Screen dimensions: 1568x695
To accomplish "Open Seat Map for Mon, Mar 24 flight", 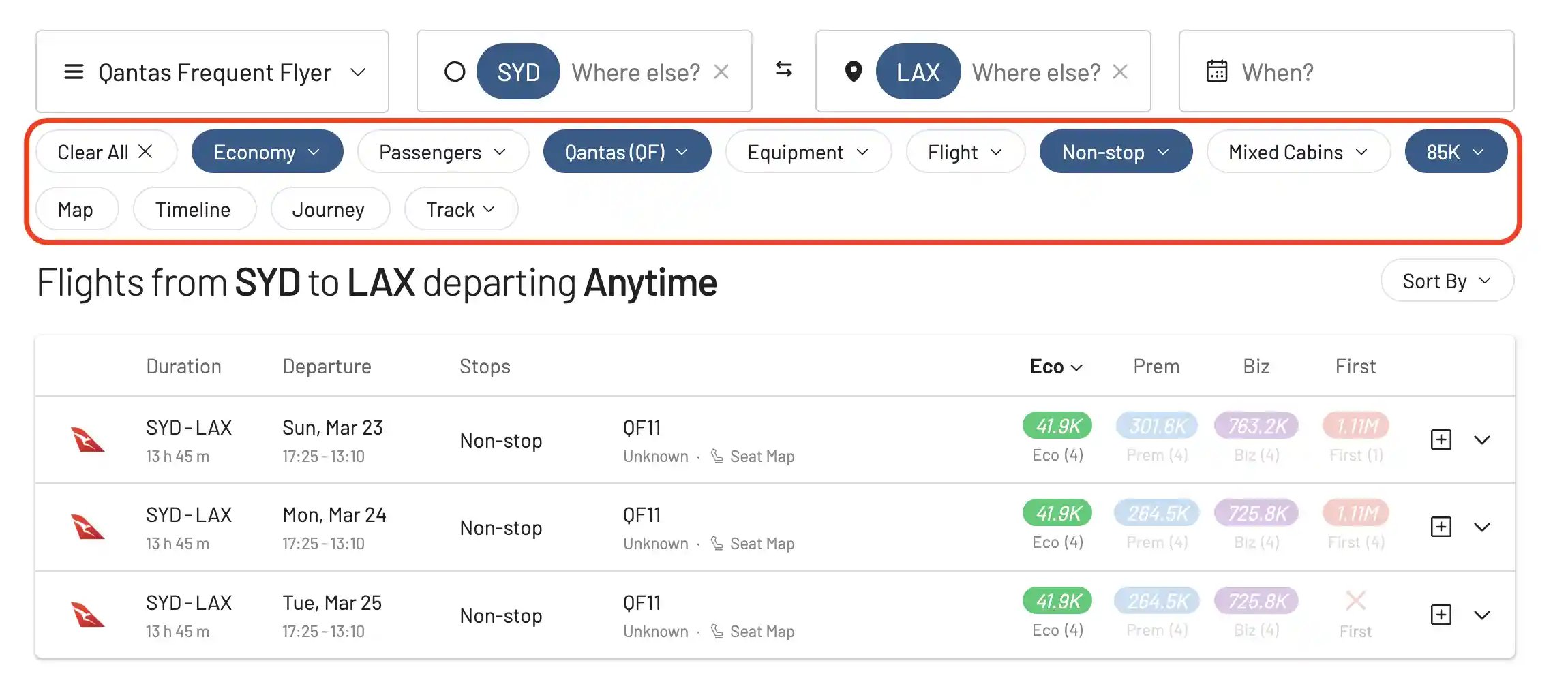I will pyautogui.click(x=753, y=544).
